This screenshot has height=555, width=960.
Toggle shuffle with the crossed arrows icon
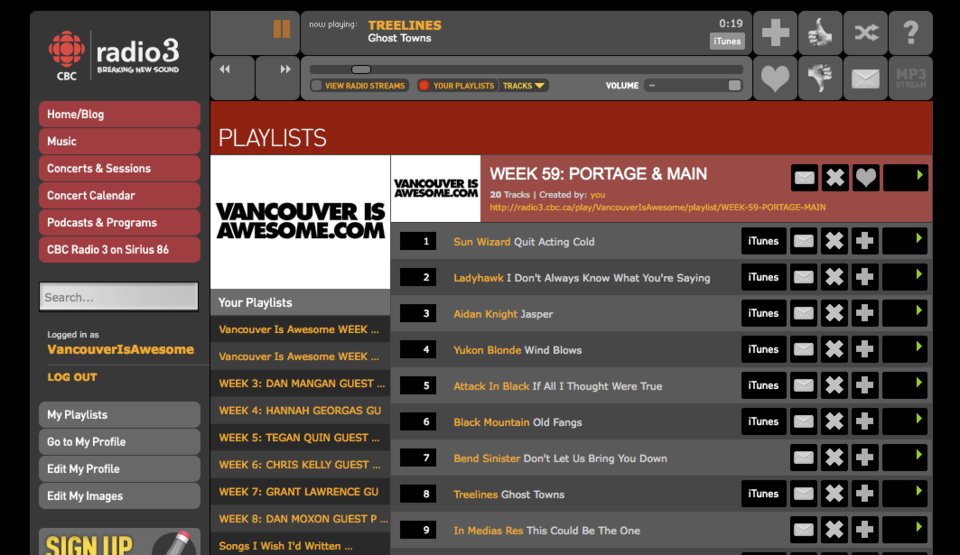coord(866,32)
